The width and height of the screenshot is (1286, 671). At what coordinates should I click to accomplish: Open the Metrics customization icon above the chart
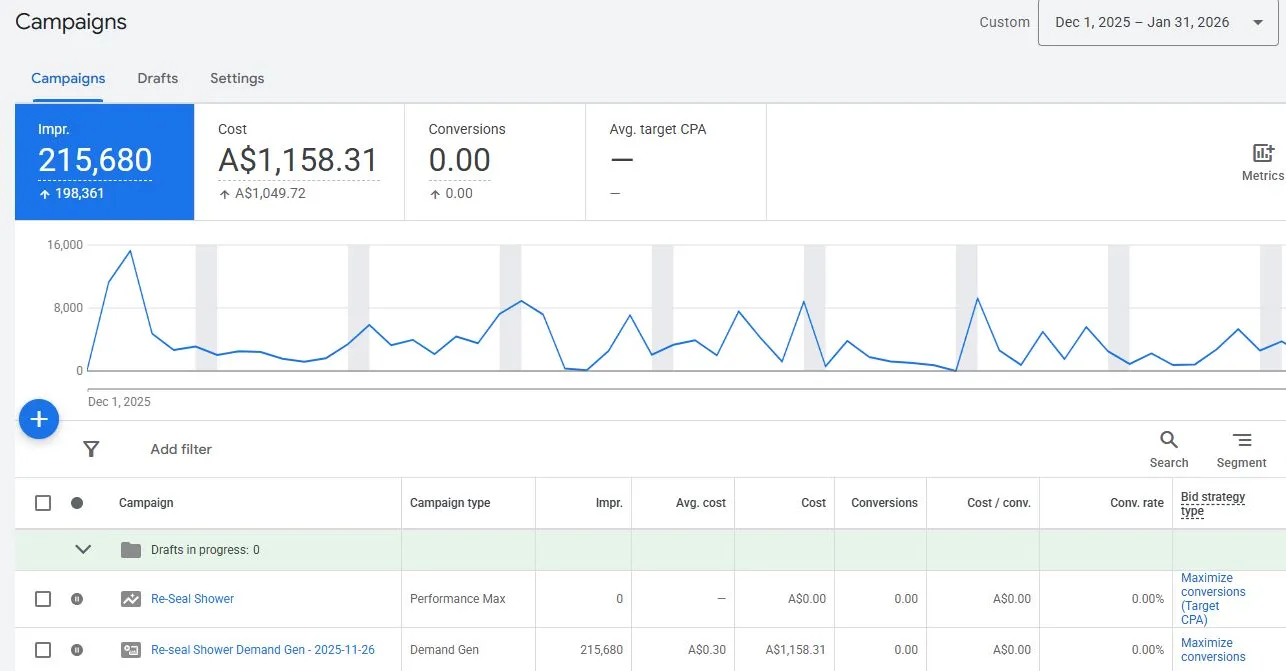(1261, 155)
